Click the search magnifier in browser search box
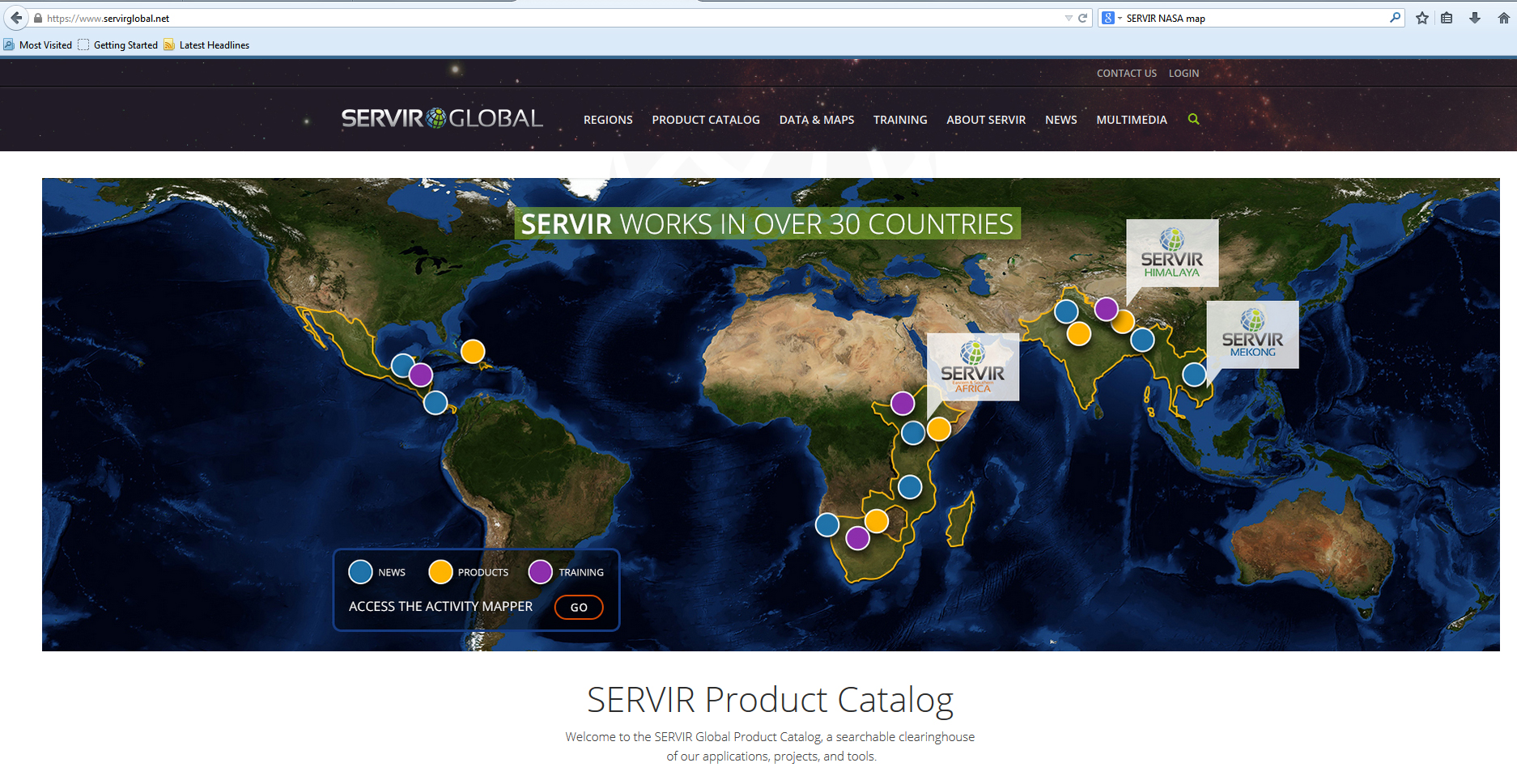 (1395, 18)
